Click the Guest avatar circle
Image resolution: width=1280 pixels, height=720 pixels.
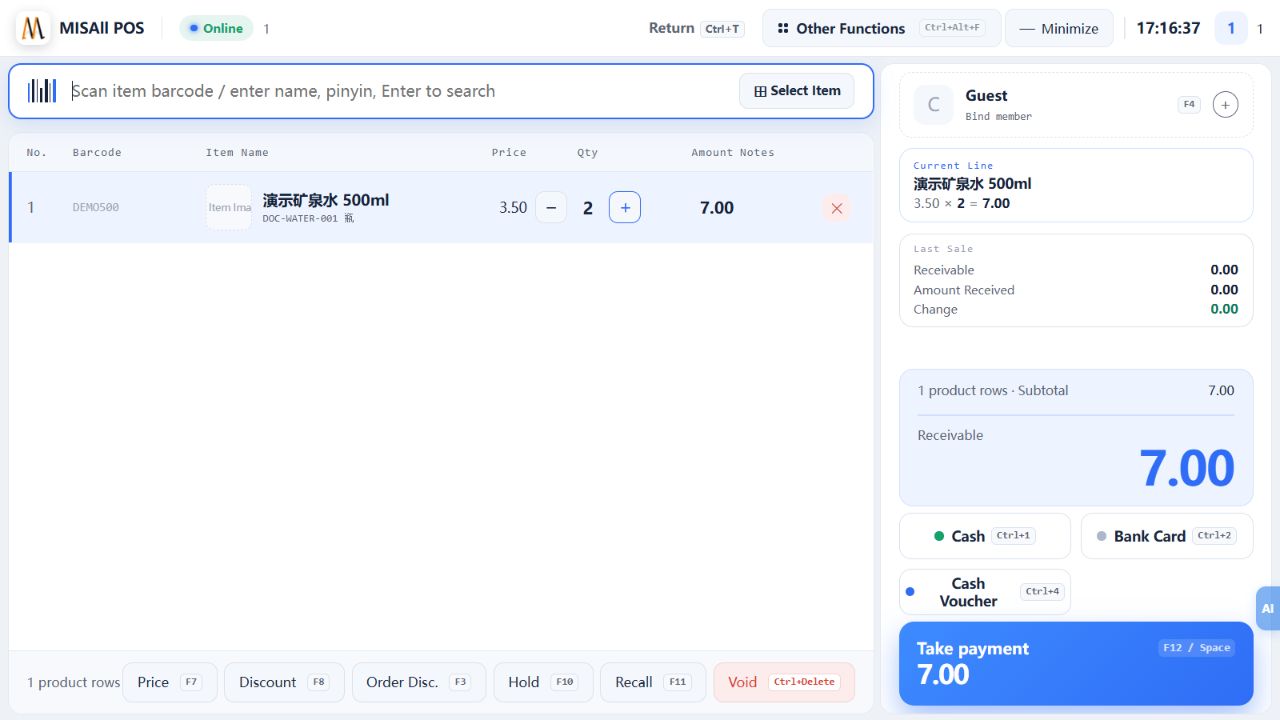point(934,105)
